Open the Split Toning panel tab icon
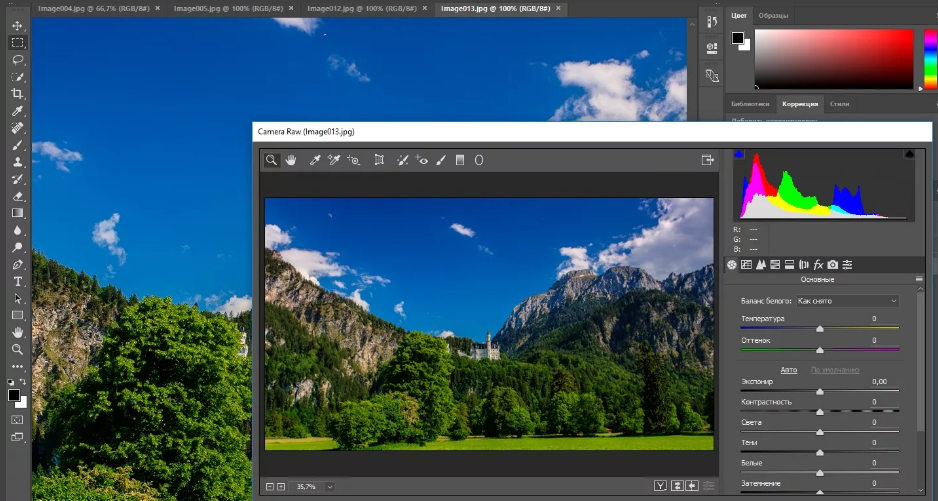This screenshot has width=938, height=501. tap(790, 265)
